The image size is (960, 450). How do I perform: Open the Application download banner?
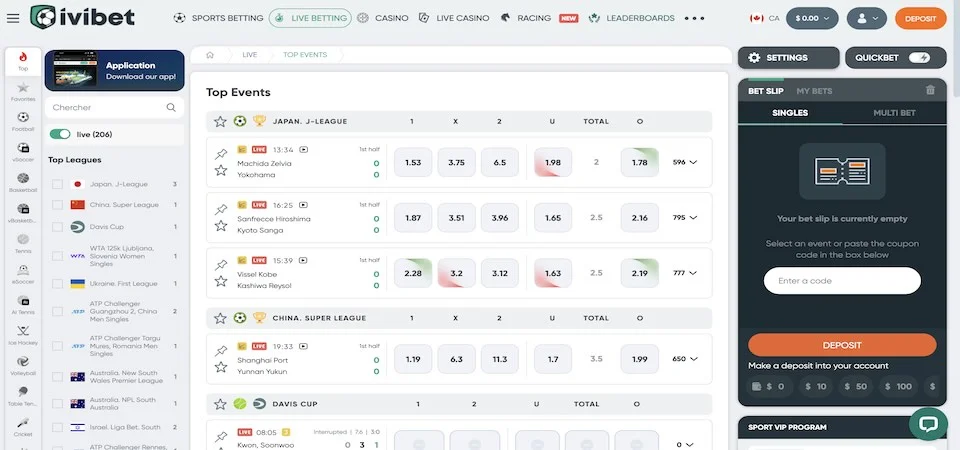click(114, 70)
